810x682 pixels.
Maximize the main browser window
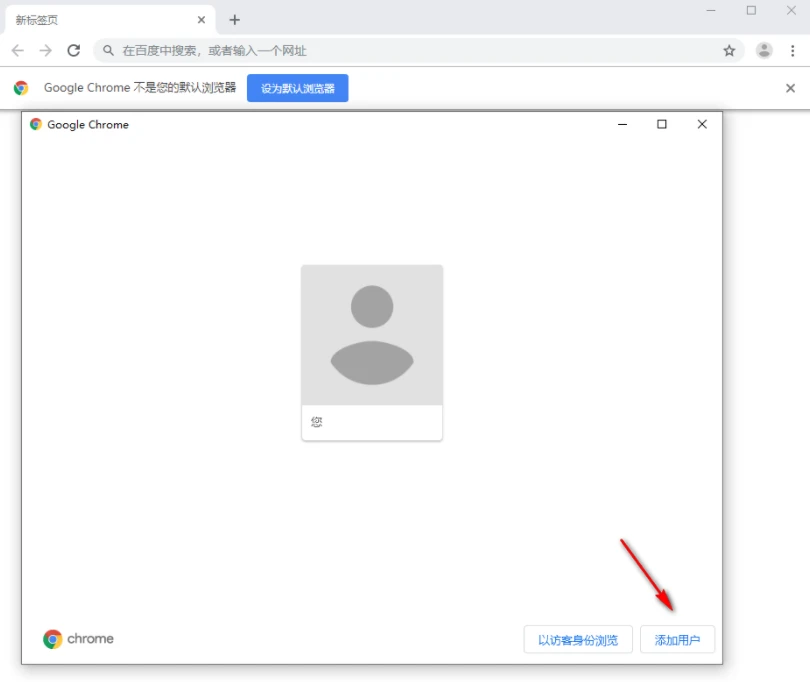coord(752,10)
